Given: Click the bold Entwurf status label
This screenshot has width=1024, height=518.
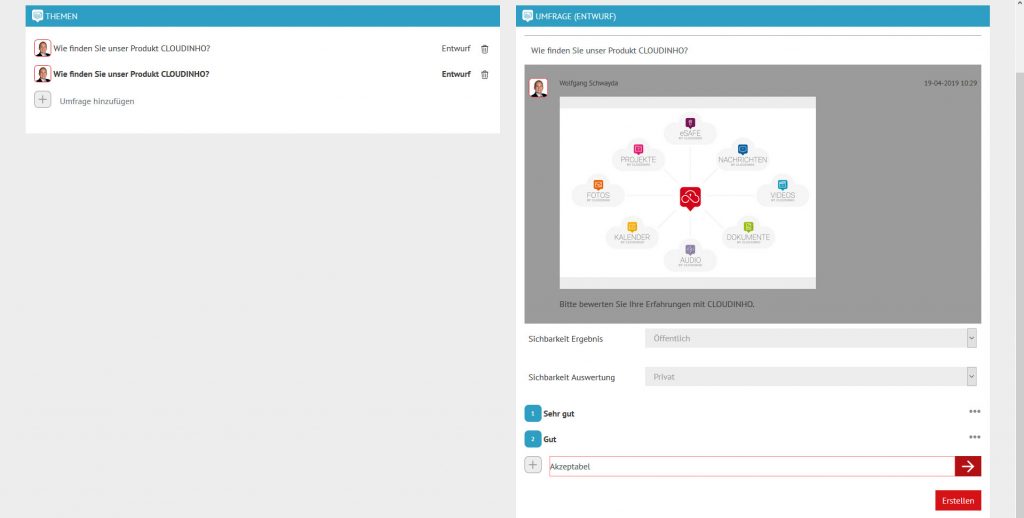Looking at the screenshot, I should tap(456, 74).
